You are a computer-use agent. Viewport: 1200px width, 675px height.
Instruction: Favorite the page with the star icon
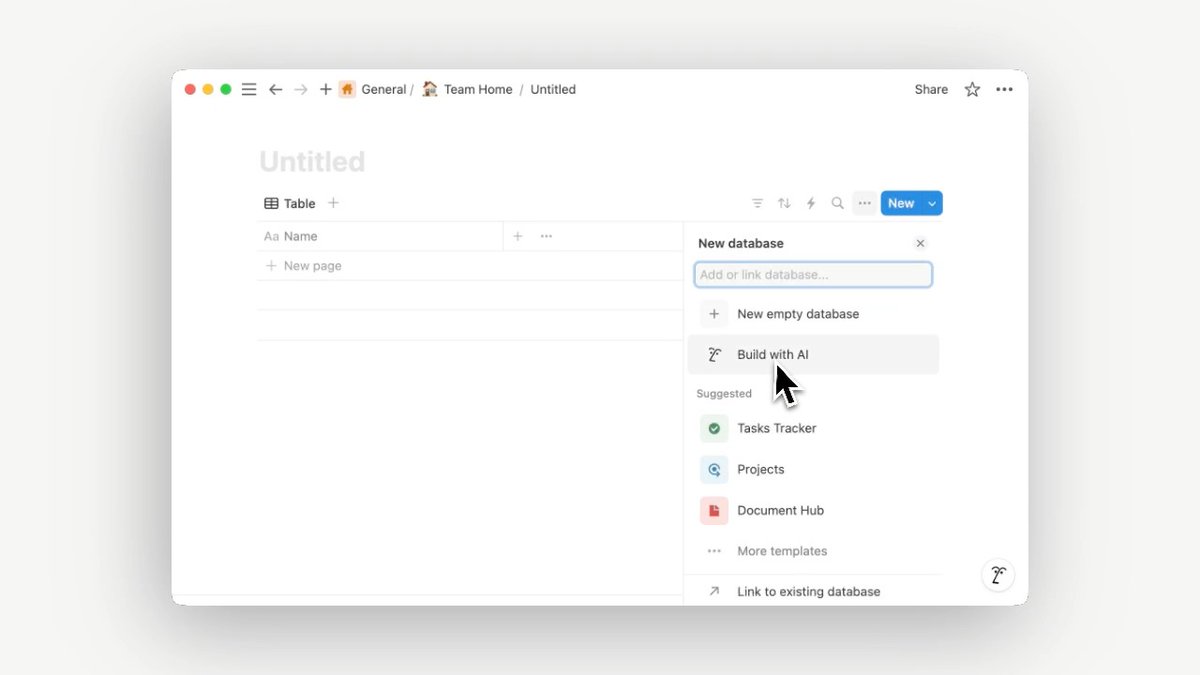pyautogui.click(x=972, y=89)
